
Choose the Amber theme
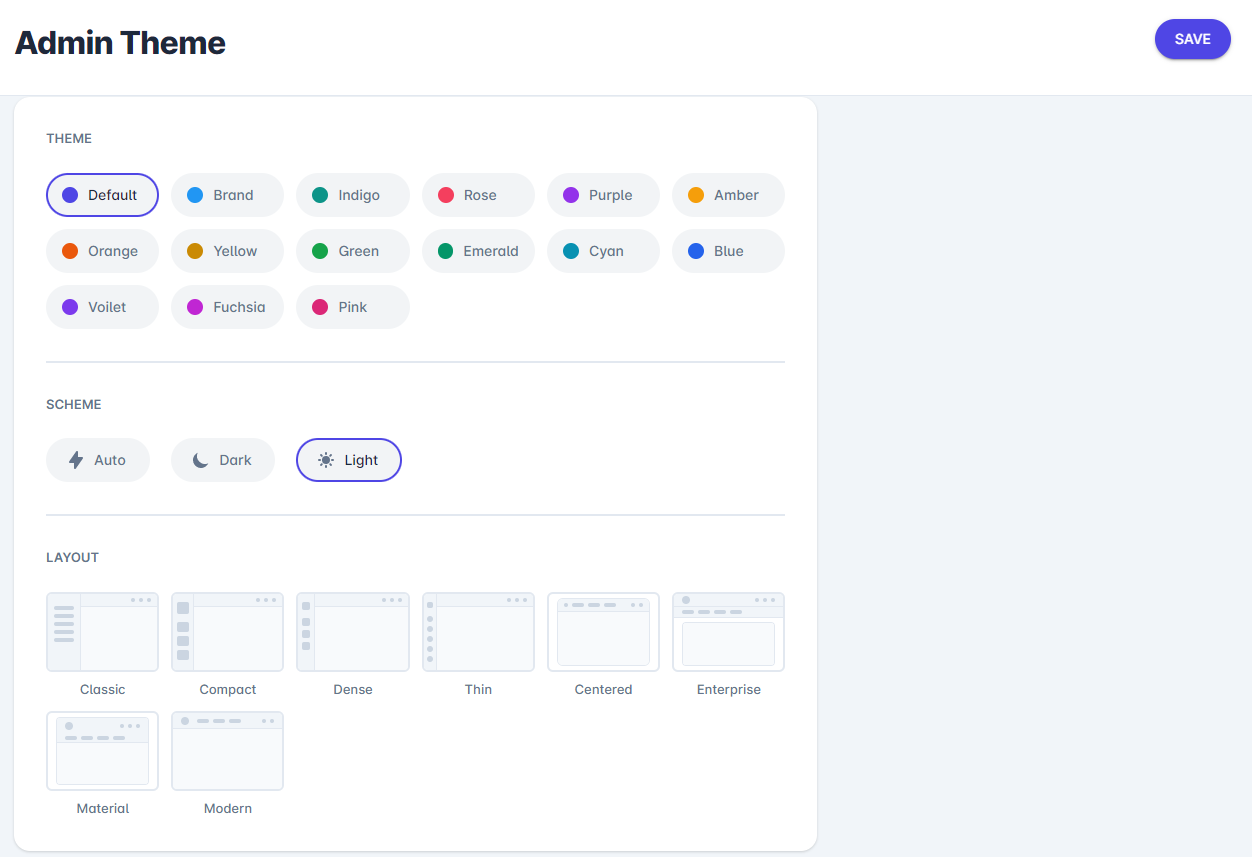(728, 195)
